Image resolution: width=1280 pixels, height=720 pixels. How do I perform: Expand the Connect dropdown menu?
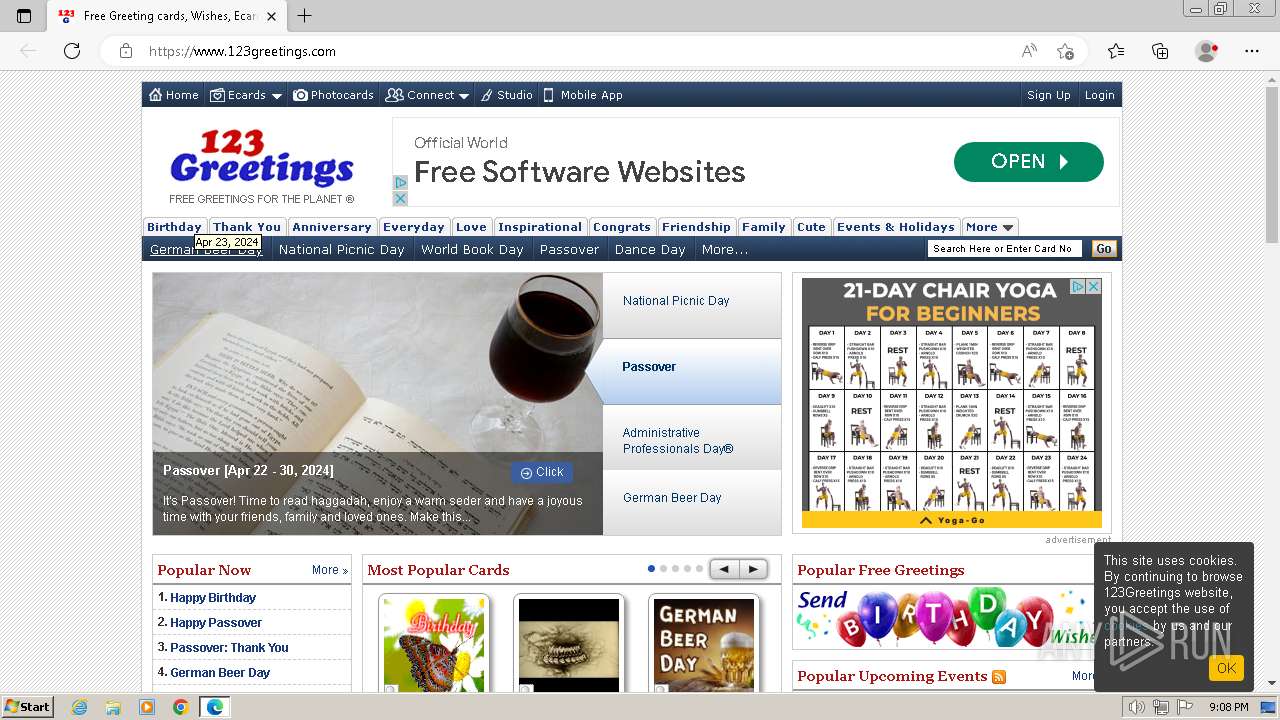(463, 96)
